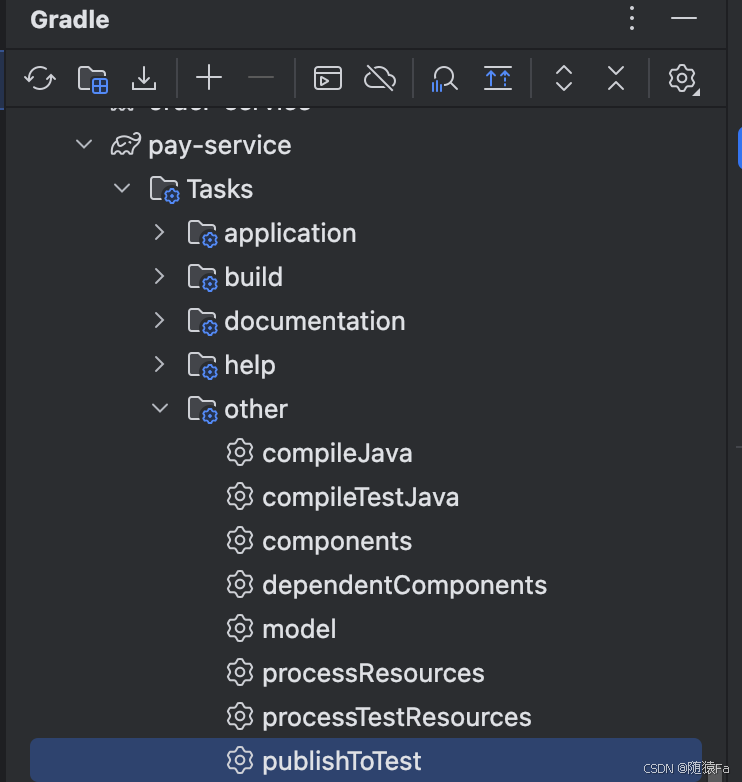Select the other group label
This screenshot has height=782, width=742.
pos(256,409)
